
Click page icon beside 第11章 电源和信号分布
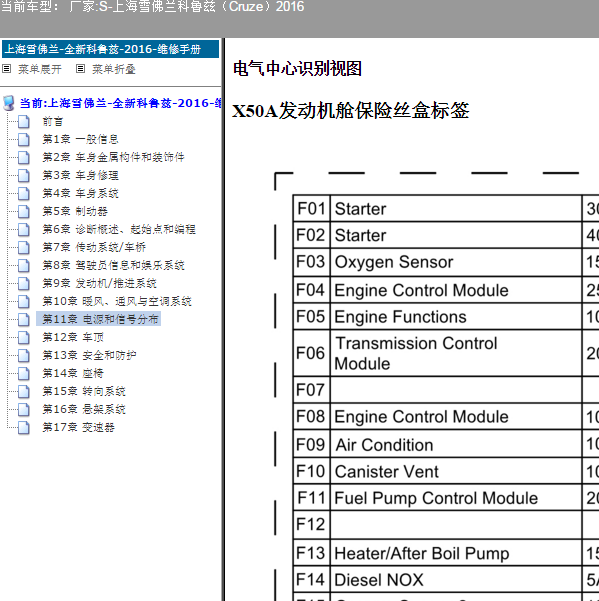pyautogui.click(x=24, y=320)
